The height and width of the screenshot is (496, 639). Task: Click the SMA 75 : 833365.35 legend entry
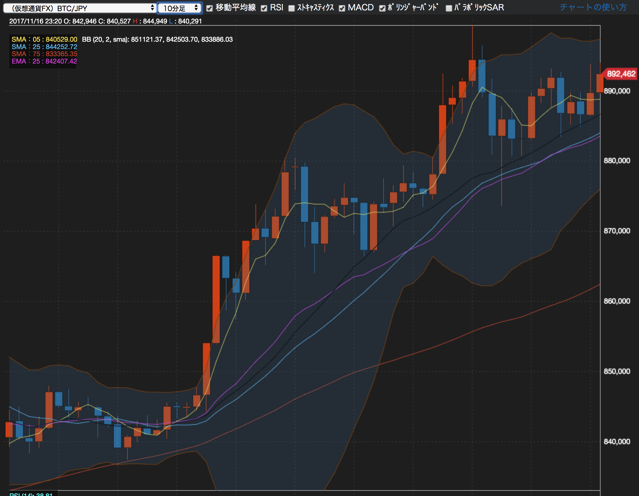[44, 54]
